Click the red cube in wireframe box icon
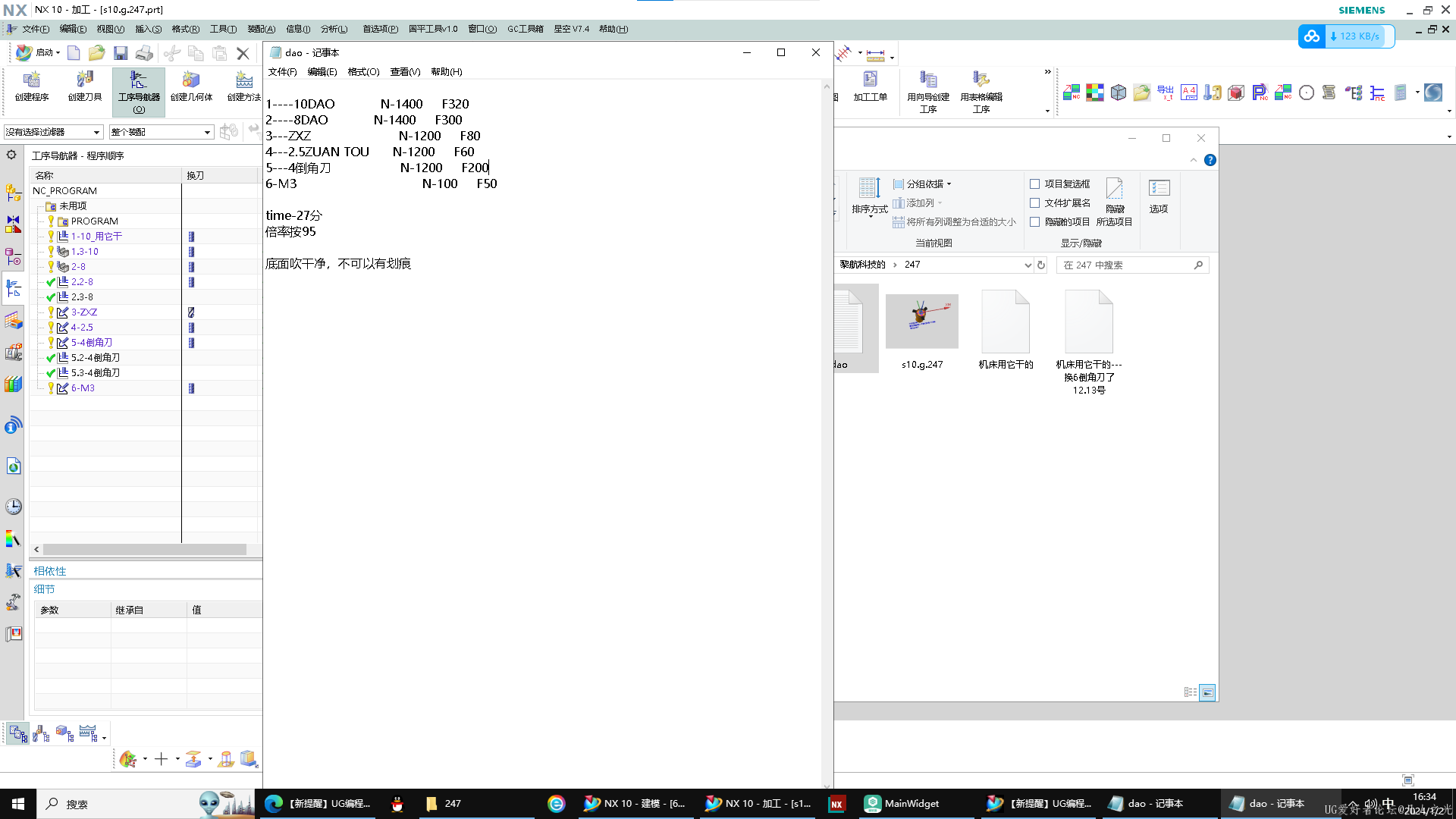This screenshot has height=819, width=1456. (1236, 93)
